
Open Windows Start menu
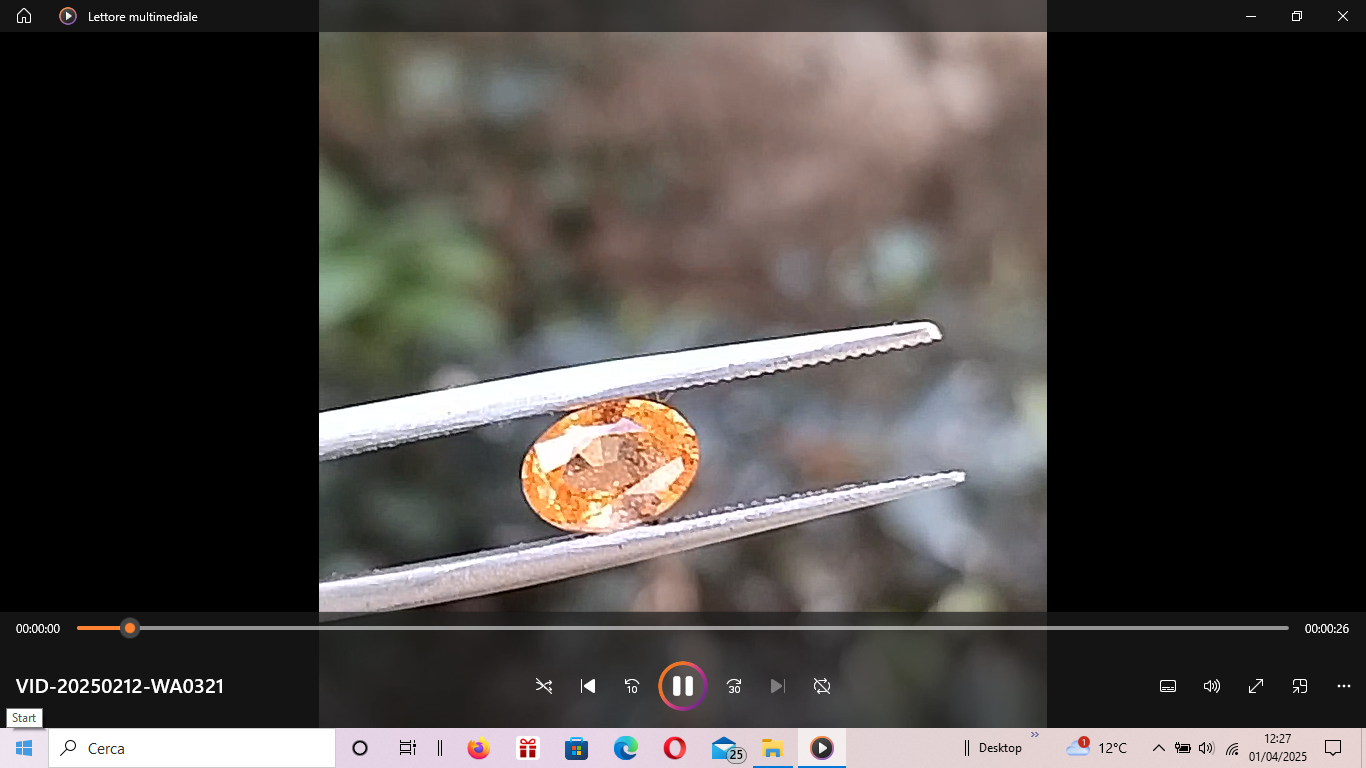(24, 748)
